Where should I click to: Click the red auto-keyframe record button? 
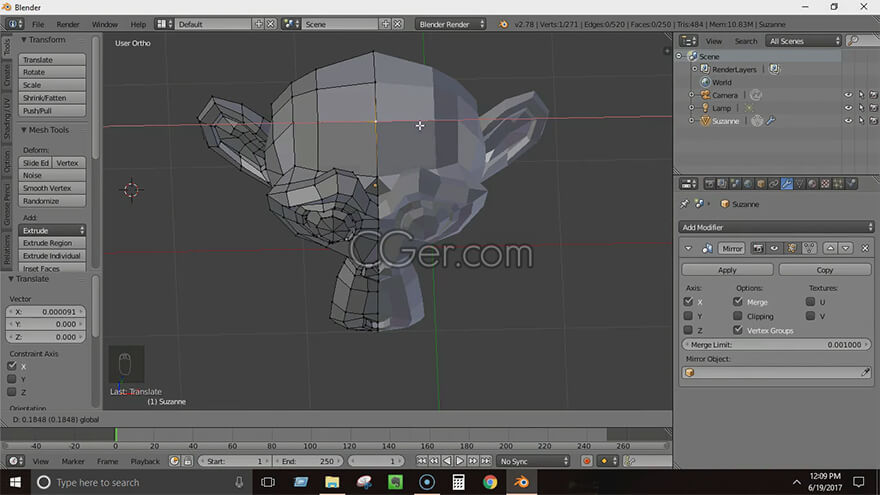(586, 461)
